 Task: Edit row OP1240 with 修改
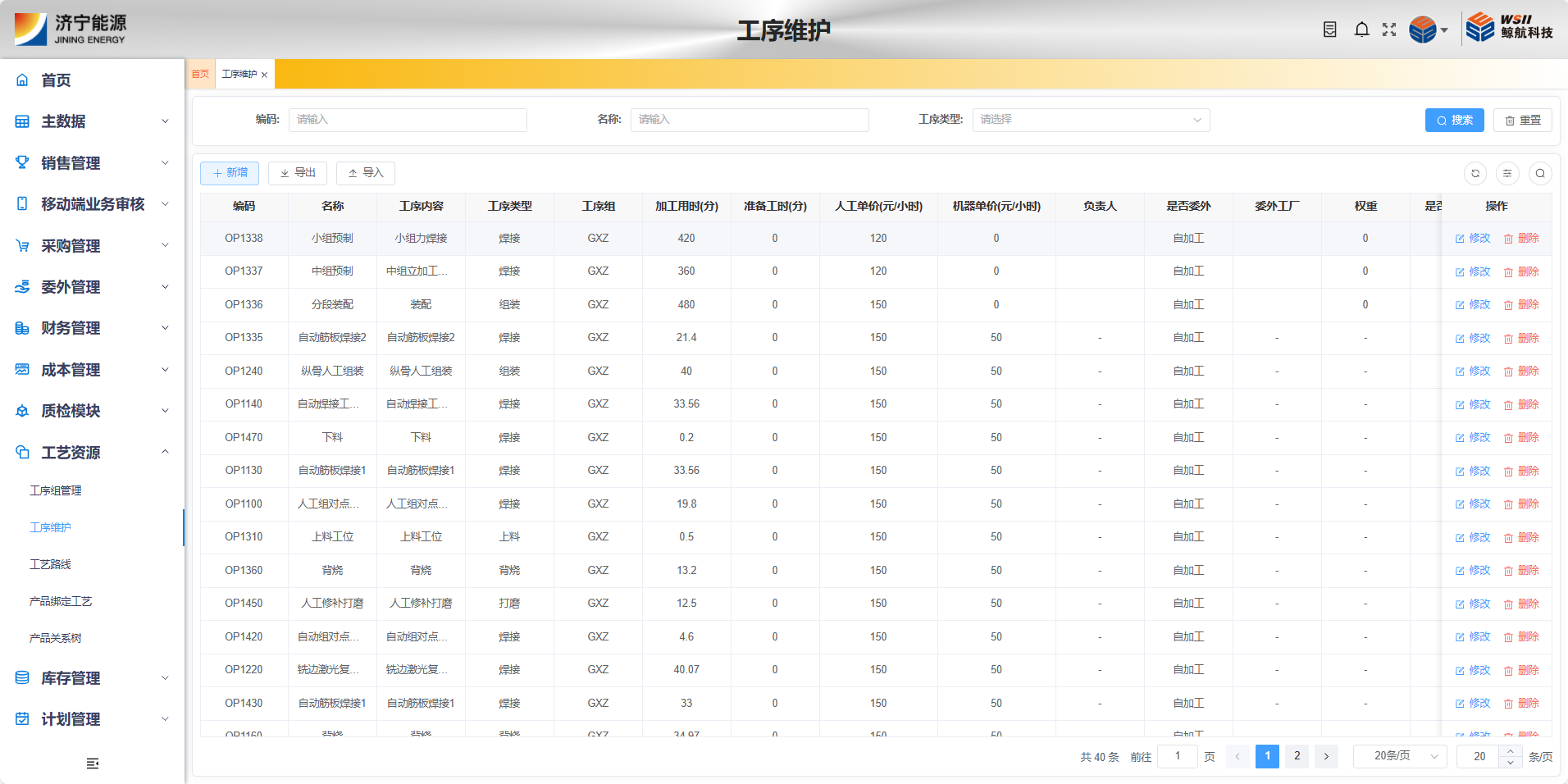click(1473, 371)
